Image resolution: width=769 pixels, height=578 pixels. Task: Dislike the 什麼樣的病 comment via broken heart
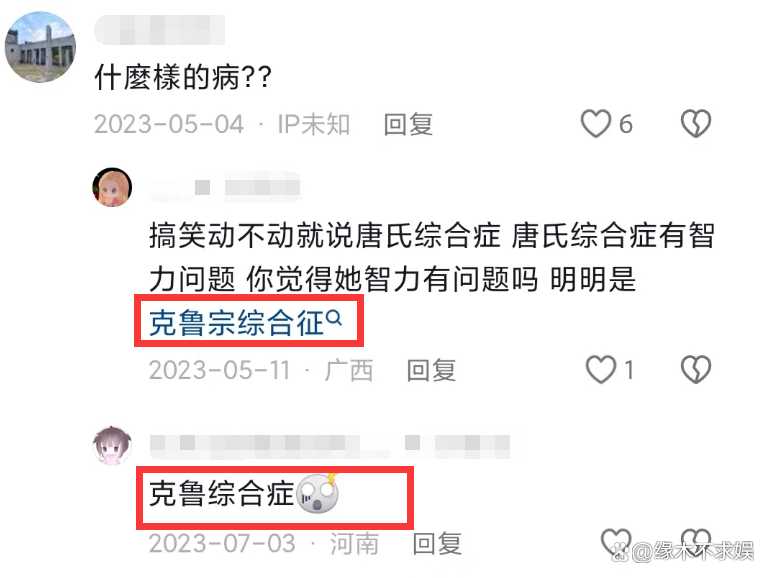click(x=696, y=124)
